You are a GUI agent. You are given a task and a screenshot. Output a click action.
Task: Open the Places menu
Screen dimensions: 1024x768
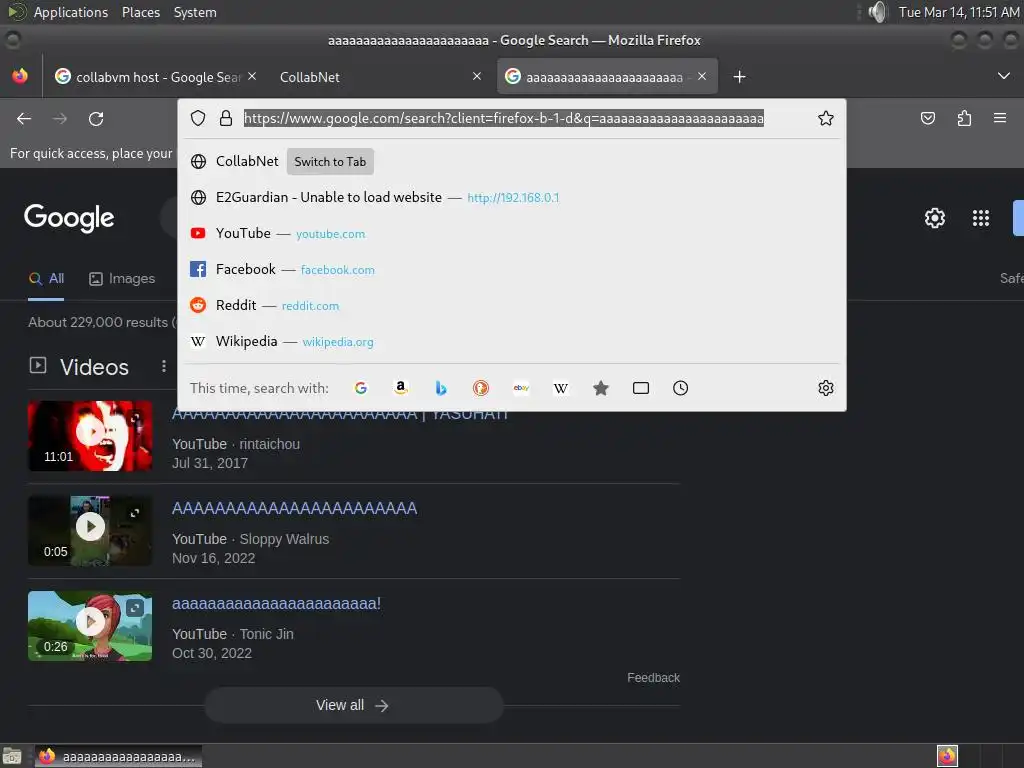140,12
